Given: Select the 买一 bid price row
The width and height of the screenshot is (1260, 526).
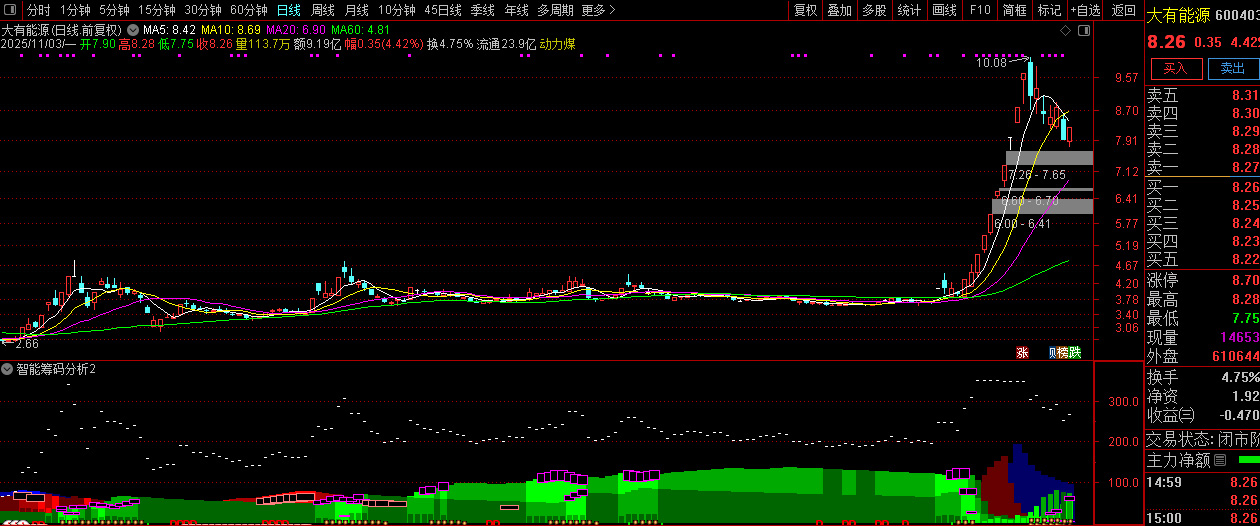Looking at the screenshot, I should [1202, 187].
